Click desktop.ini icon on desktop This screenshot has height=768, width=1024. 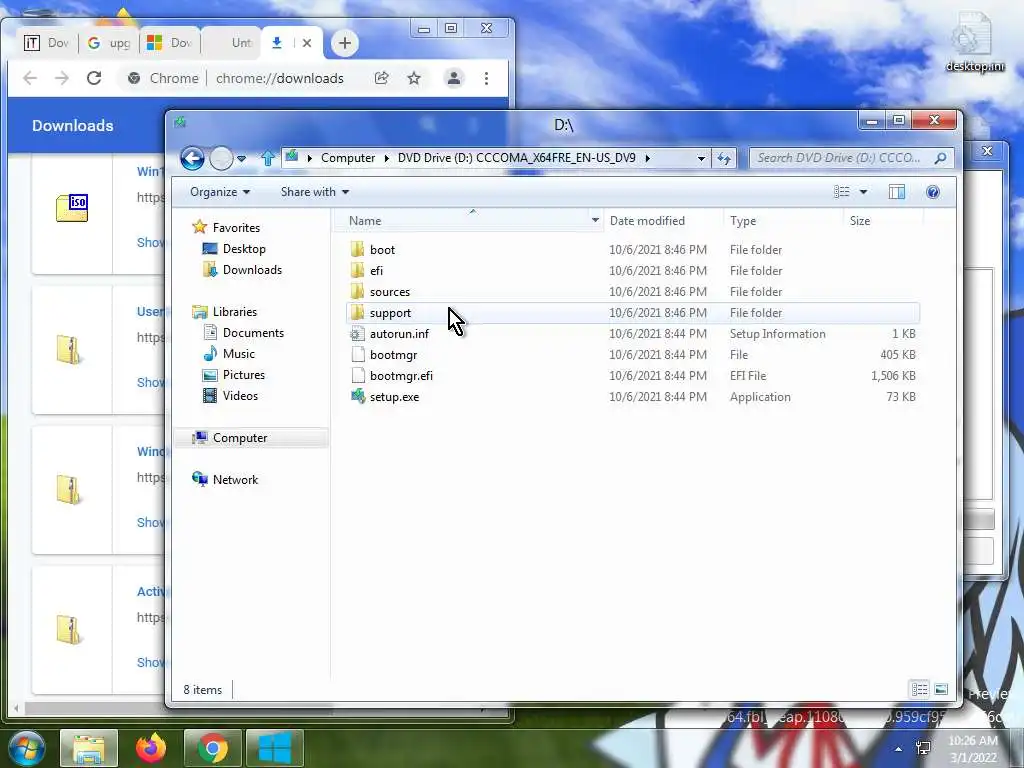974,42
